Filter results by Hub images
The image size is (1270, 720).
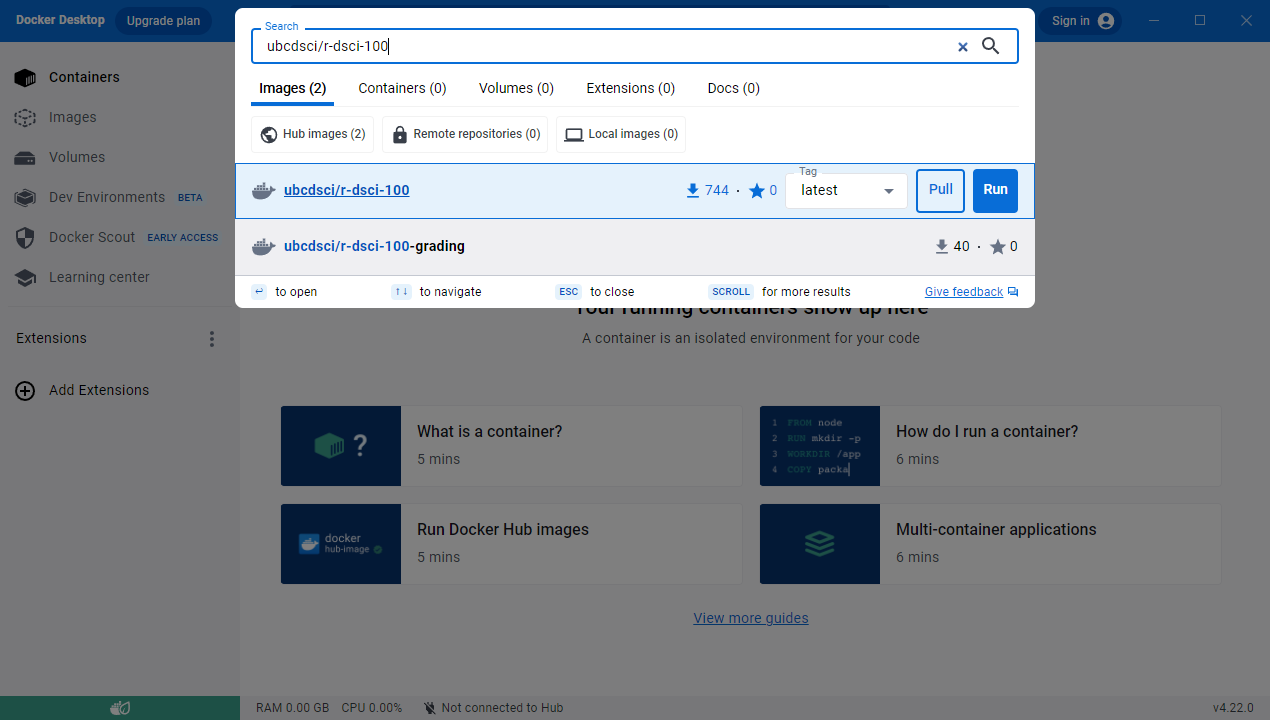tap(313, 134)
